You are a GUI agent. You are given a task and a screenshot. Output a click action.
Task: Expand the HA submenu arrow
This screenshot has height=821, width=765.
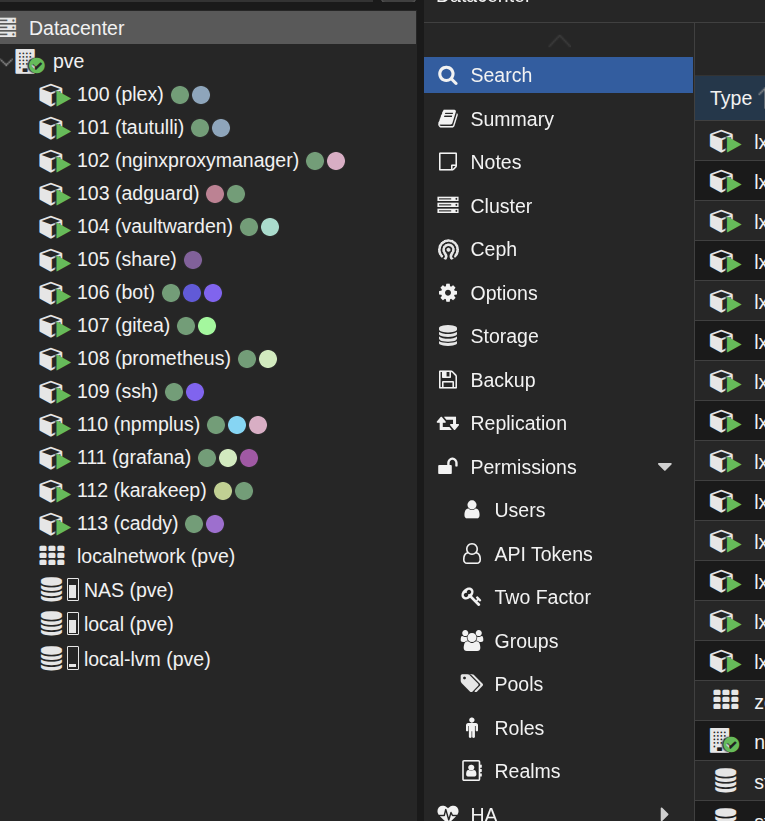[x=664, y=813]
